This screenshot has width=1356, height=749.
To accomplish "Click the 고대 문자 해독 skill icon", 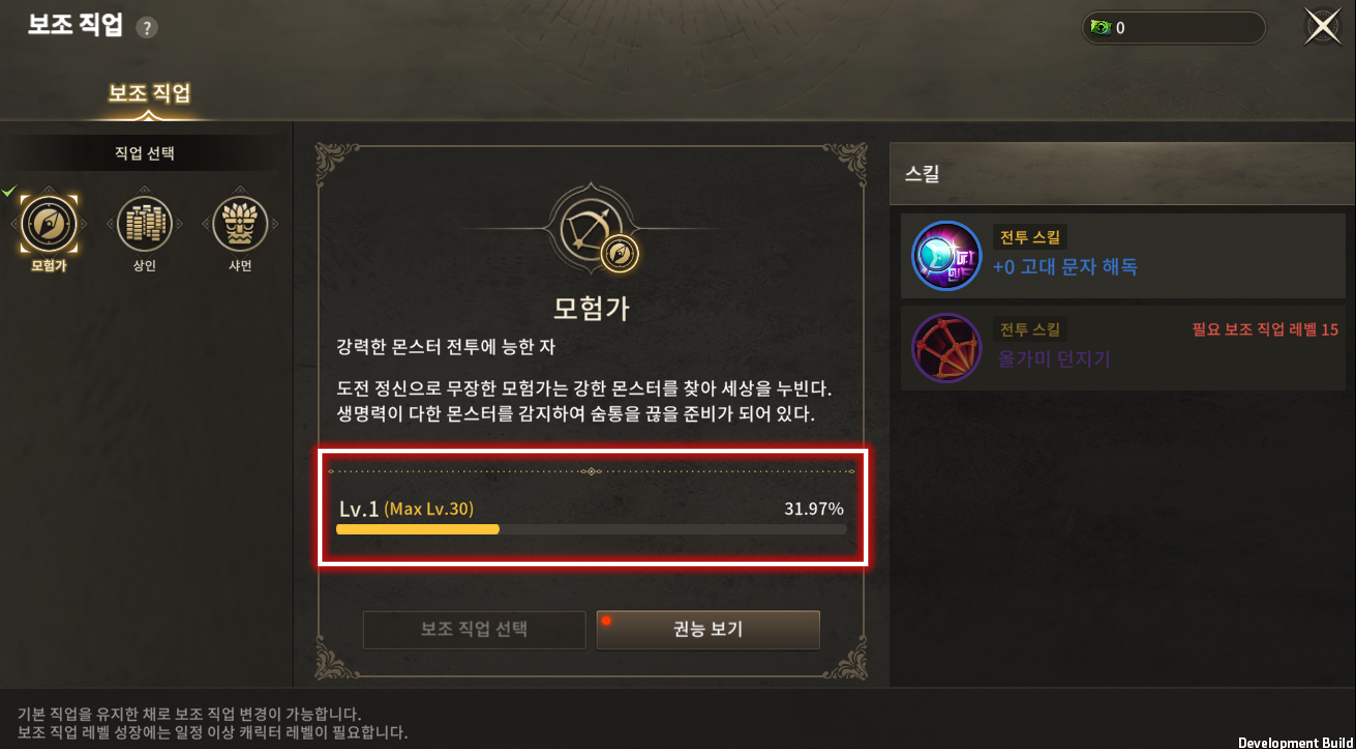I will (x=946, y=256).
